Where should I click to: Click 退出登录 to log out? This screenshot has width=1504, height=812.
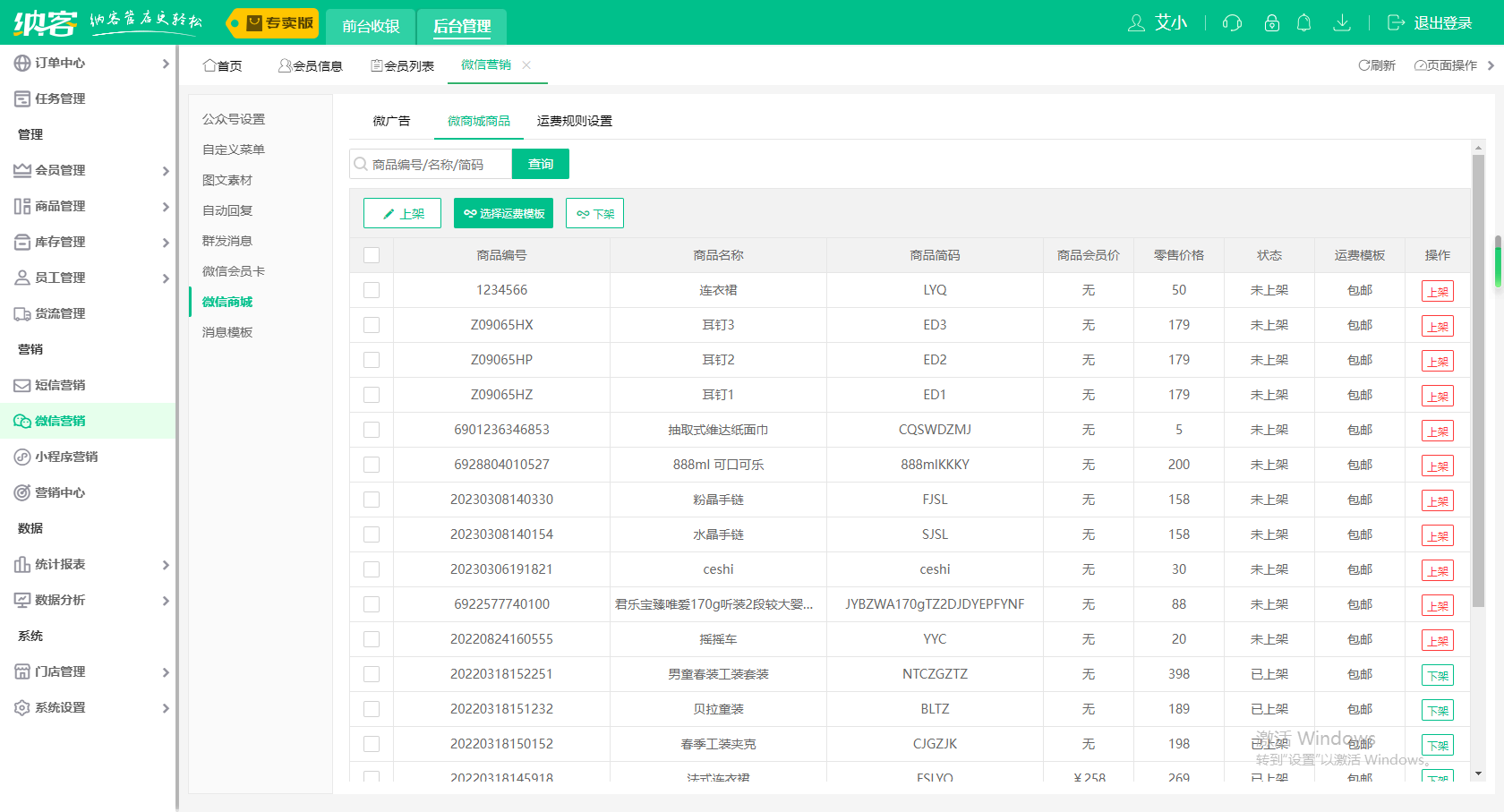coord(1430,23)
